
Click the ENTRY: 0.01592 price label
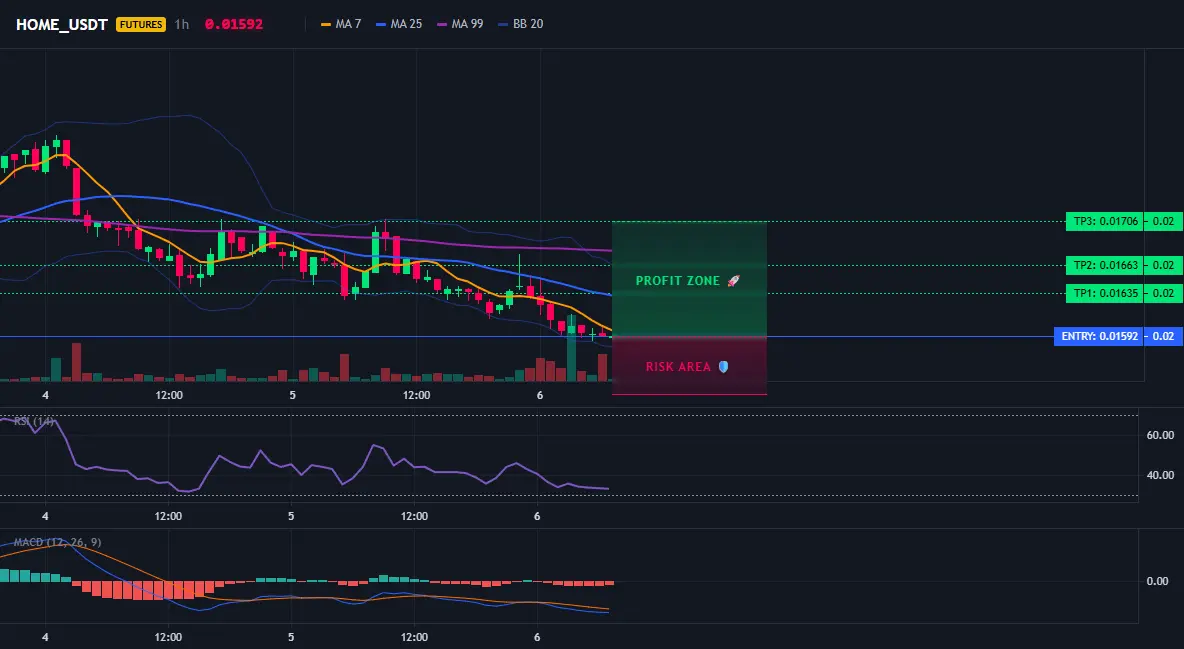pos(1099,336)
